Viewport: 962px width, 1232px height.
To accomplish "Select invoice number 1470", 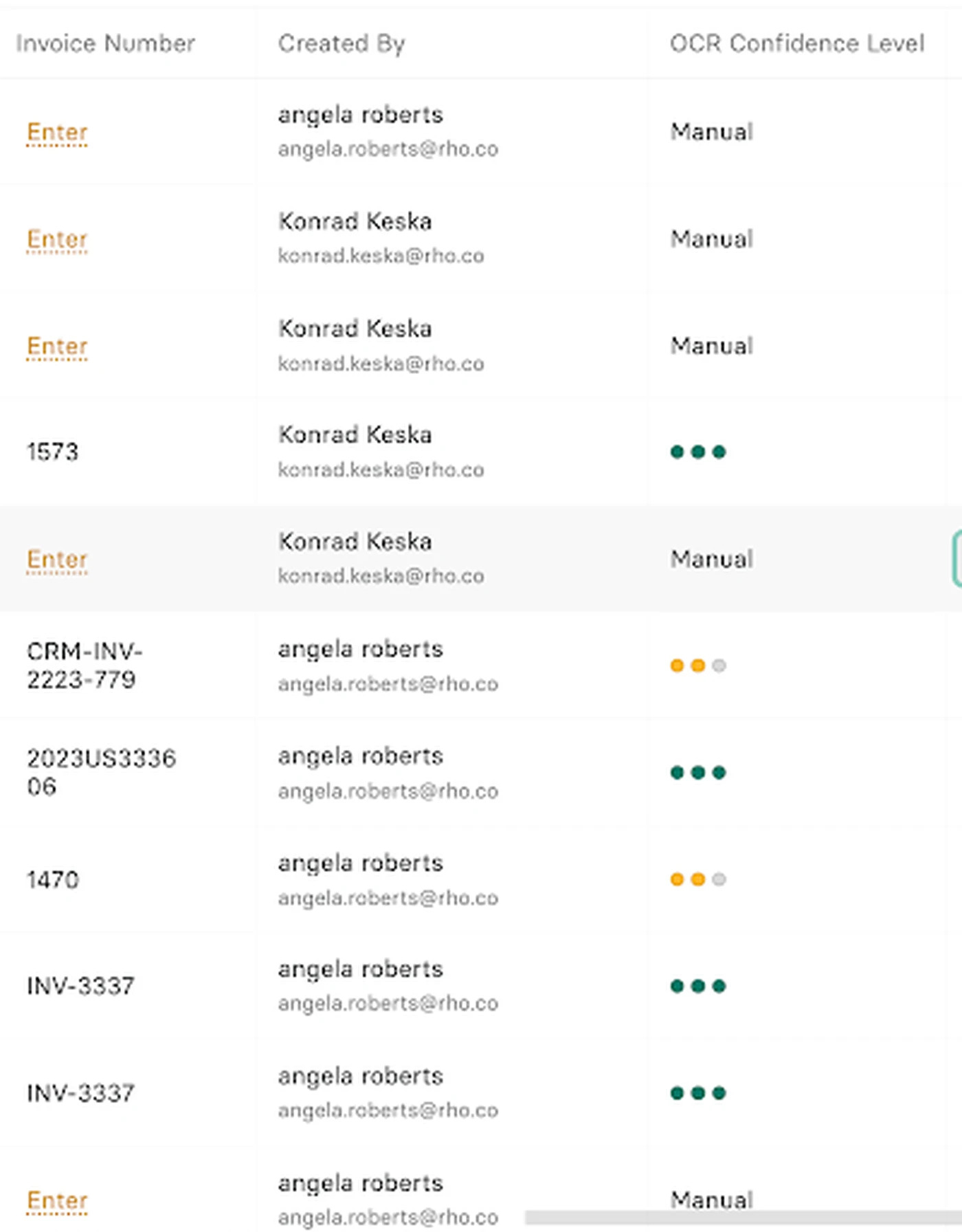I will (x=52, y=879).
